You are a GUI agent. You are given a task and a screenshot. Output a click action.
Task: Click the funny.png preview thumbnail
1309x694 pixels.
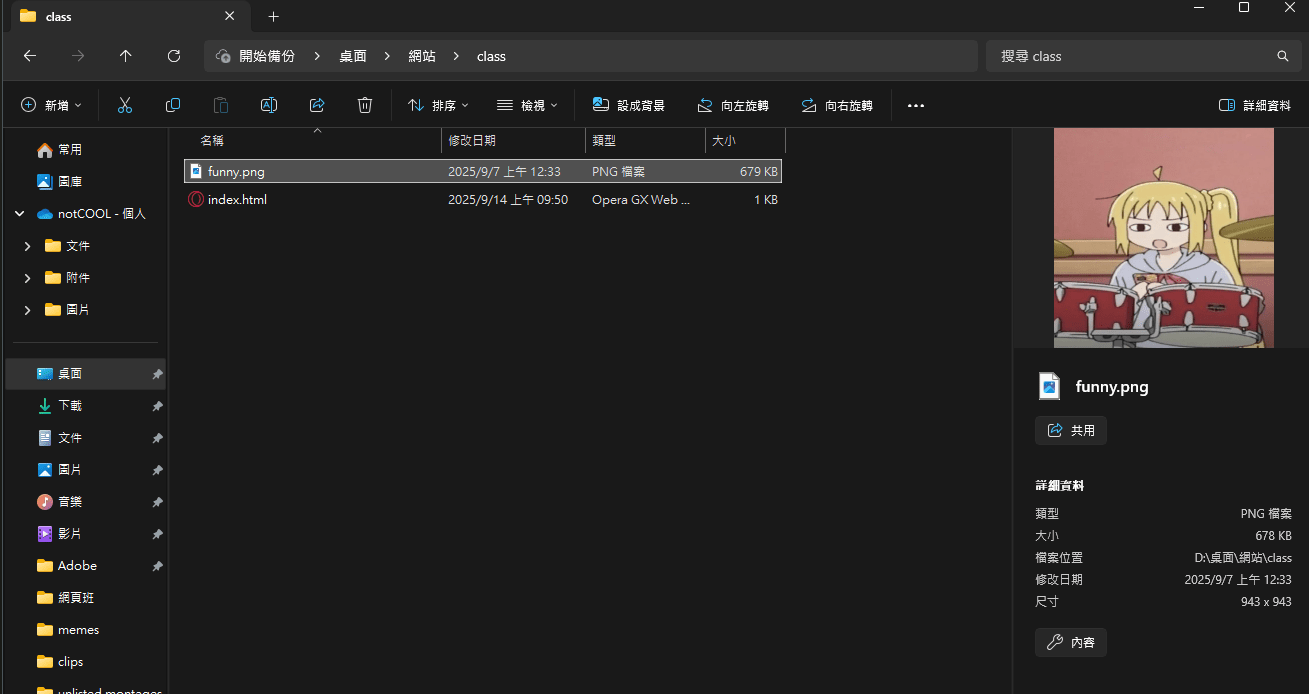[x=1164, y=238]
